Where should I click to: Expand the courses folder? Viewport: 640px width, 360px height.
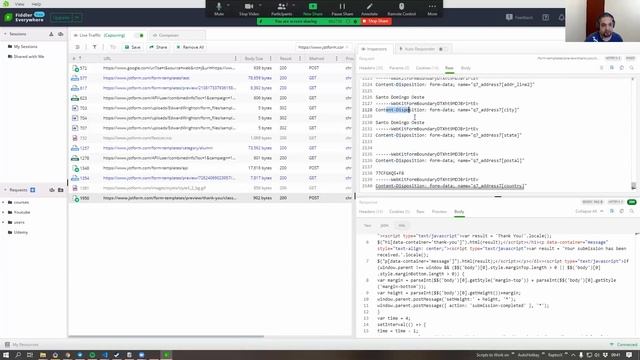[4, 202]
